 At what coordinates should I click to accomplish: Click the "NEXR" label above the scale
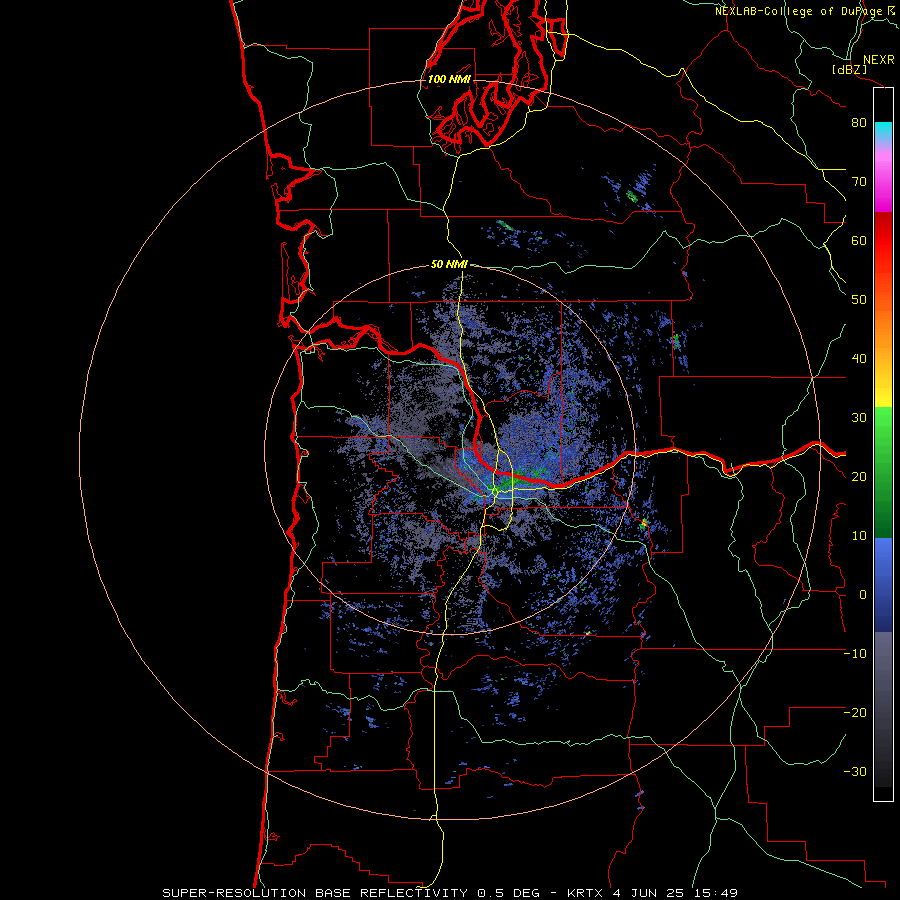click(x=878, y=60)
